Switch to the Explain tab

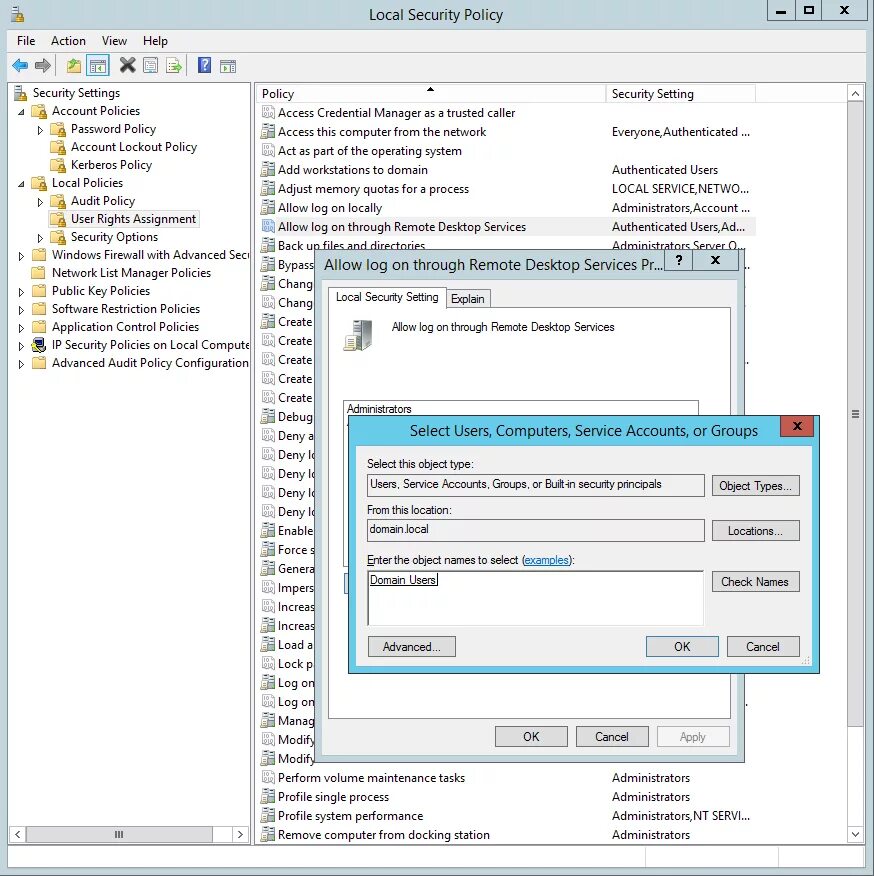pos(468,299)
